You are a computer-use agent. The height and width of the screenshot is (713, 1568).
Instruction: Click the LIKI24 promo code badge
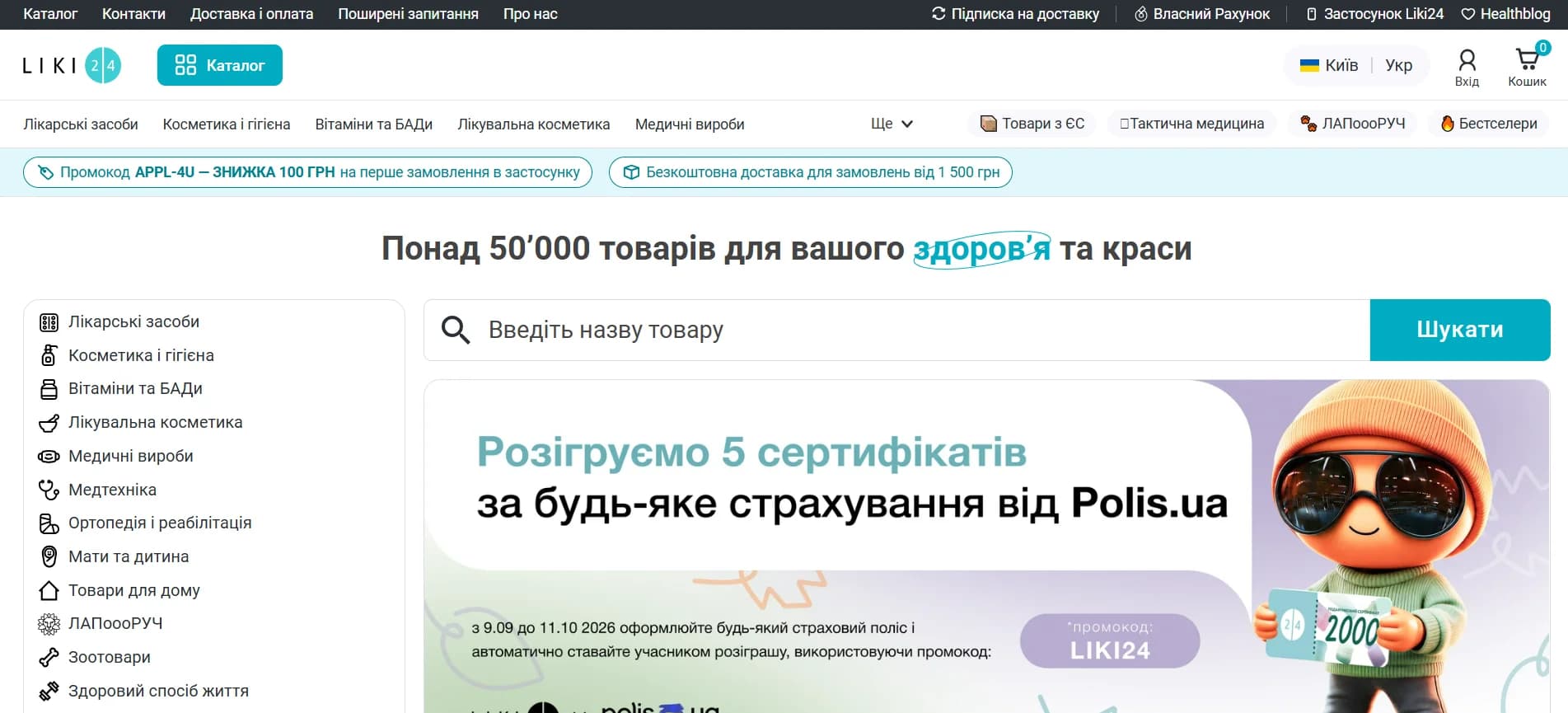click(x=1110, y=640)
